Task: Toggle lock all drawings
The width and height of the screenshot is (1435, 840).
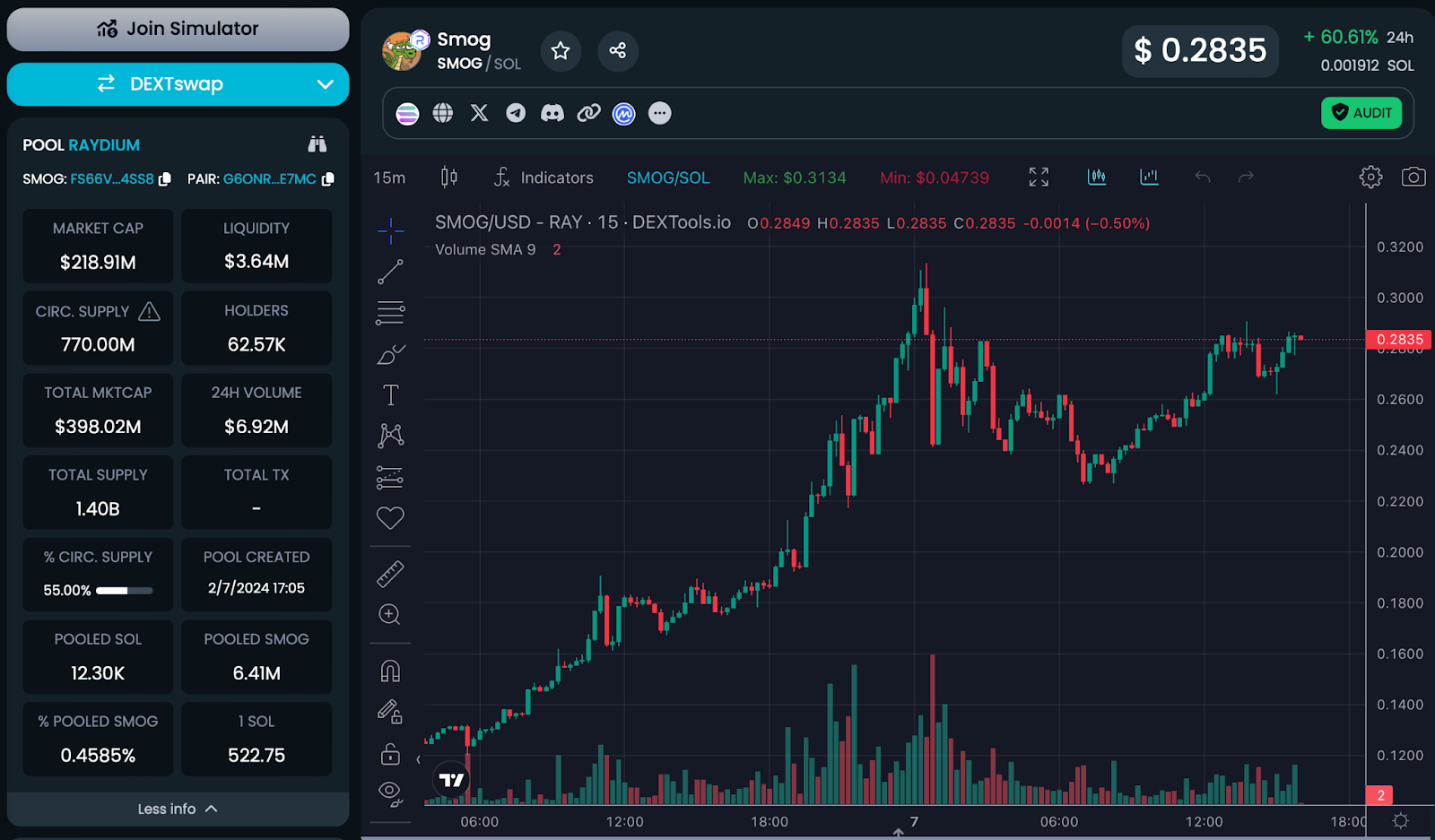Action: [x=390, y=753]
